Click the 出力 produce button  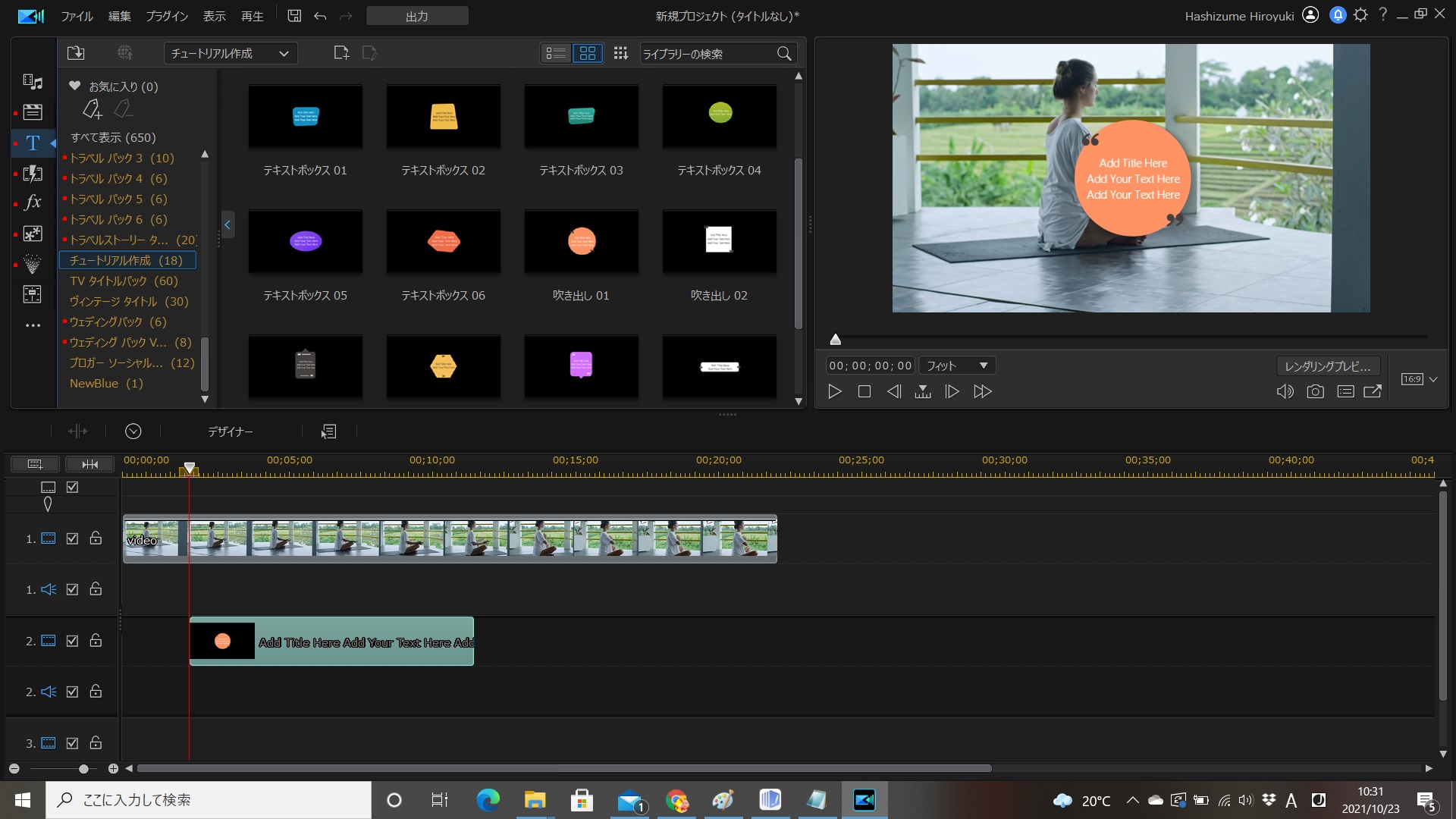click(x=417, y=16)
